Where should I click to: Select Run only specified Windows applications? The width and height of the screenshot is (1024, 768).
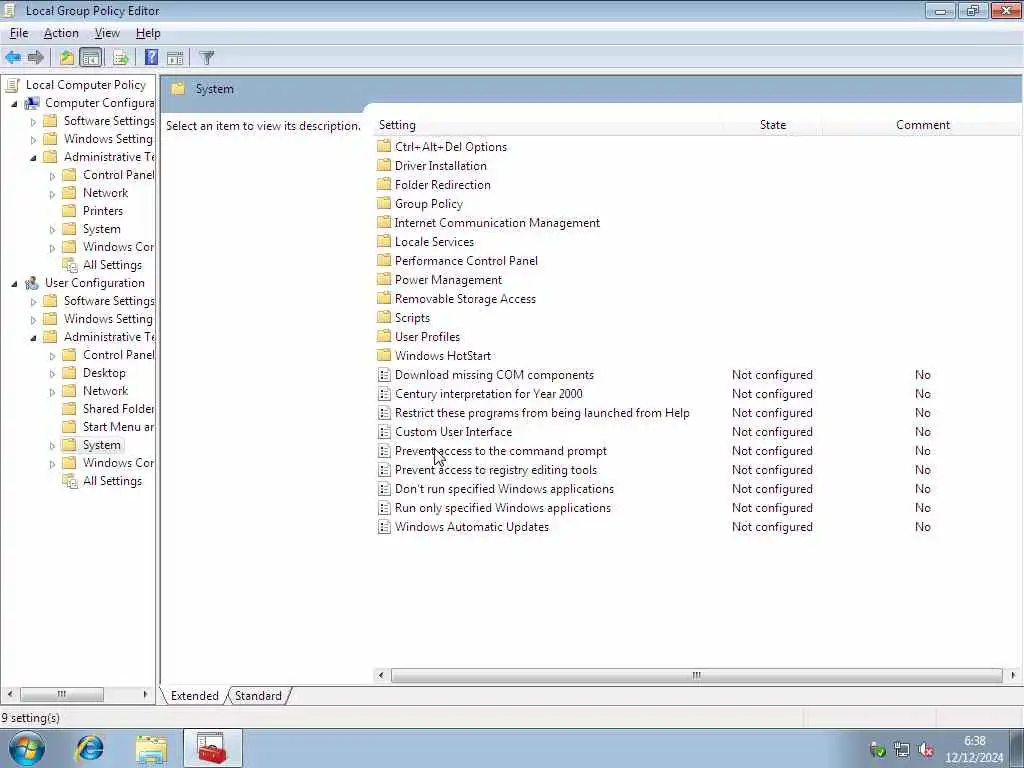(x=503, y=507)
